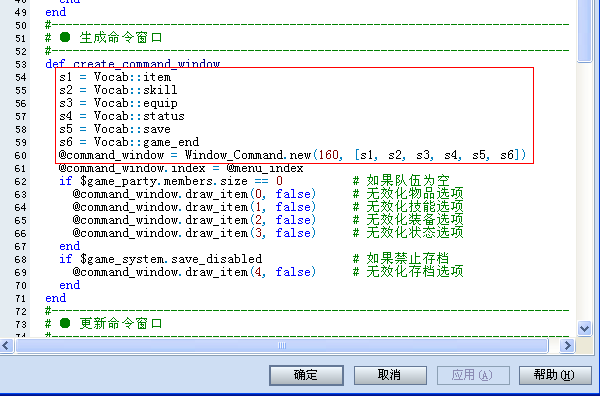This screenshot has width=600, height=396.
Task: Click 'draw_item(0, false)' code on line 63
Action: click(251, 194)
